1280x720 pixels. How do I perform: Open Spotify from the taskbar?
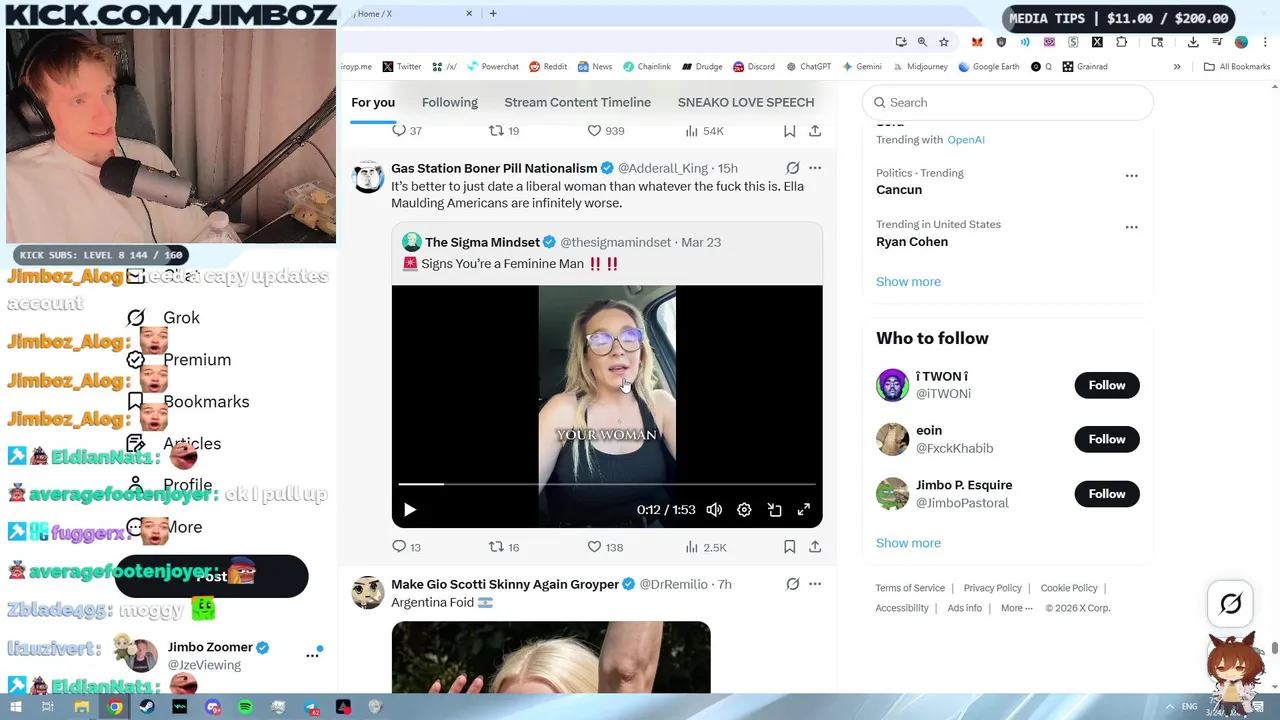click(x=245, y=707)
